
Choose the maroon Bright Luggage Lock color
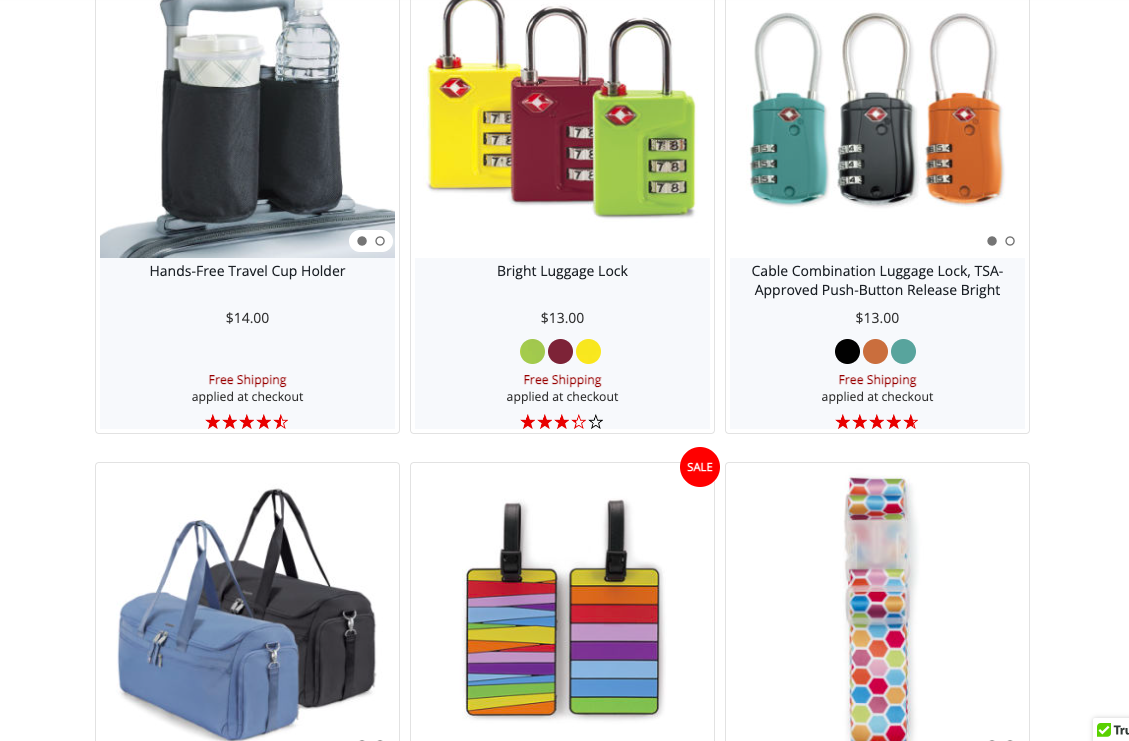coord(560,351)
